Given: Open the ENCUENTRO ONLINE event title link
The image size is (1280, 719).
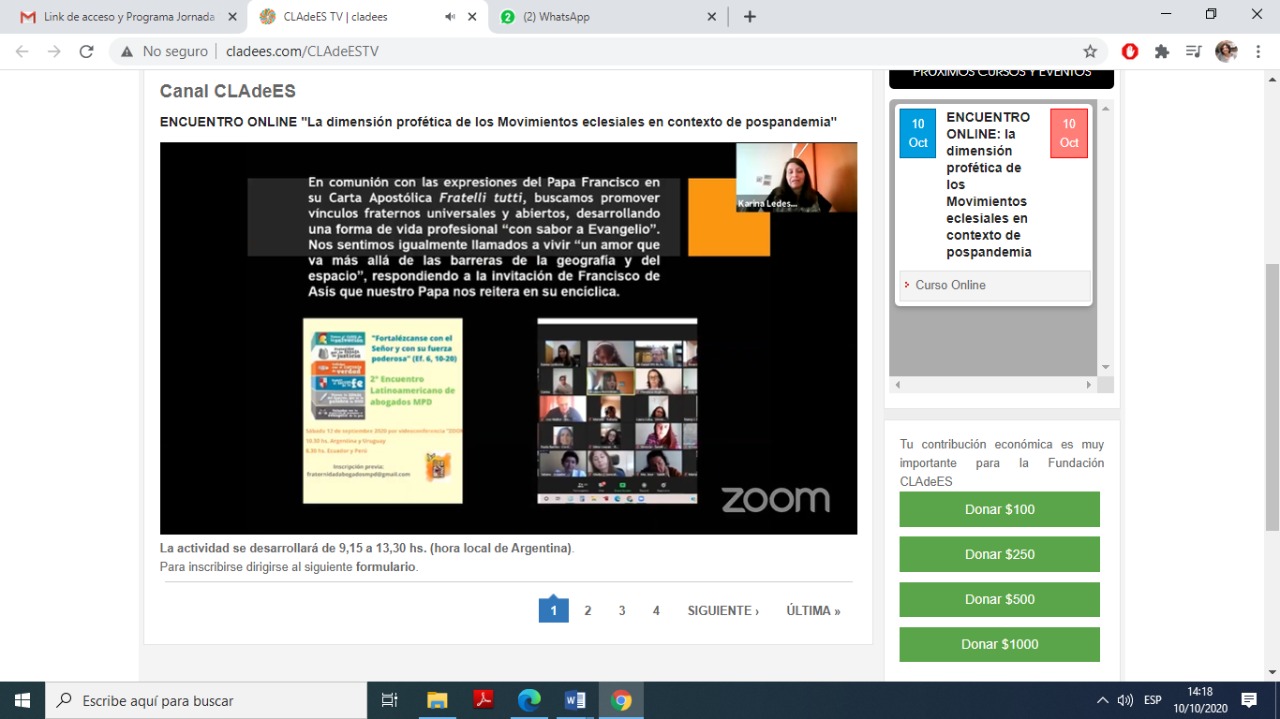Looking at the screenshot, I should (x=988, y=185).
